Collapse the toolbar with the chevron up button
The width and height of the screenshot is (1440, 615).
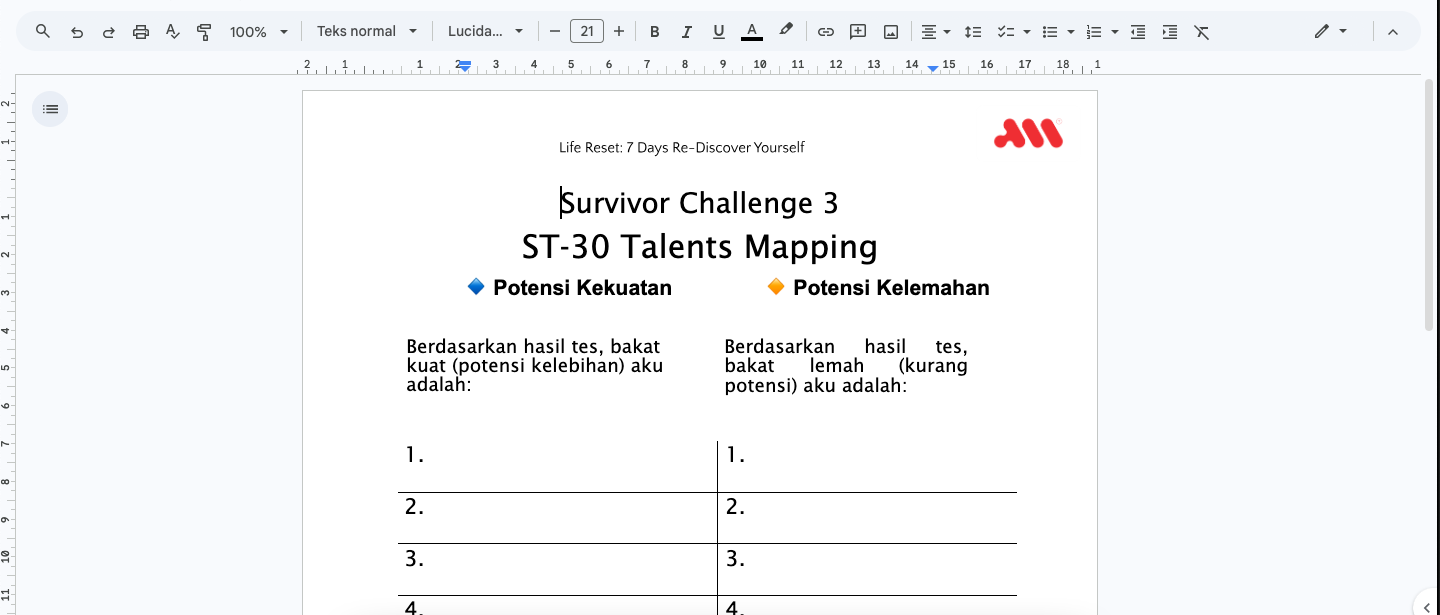1392,32
